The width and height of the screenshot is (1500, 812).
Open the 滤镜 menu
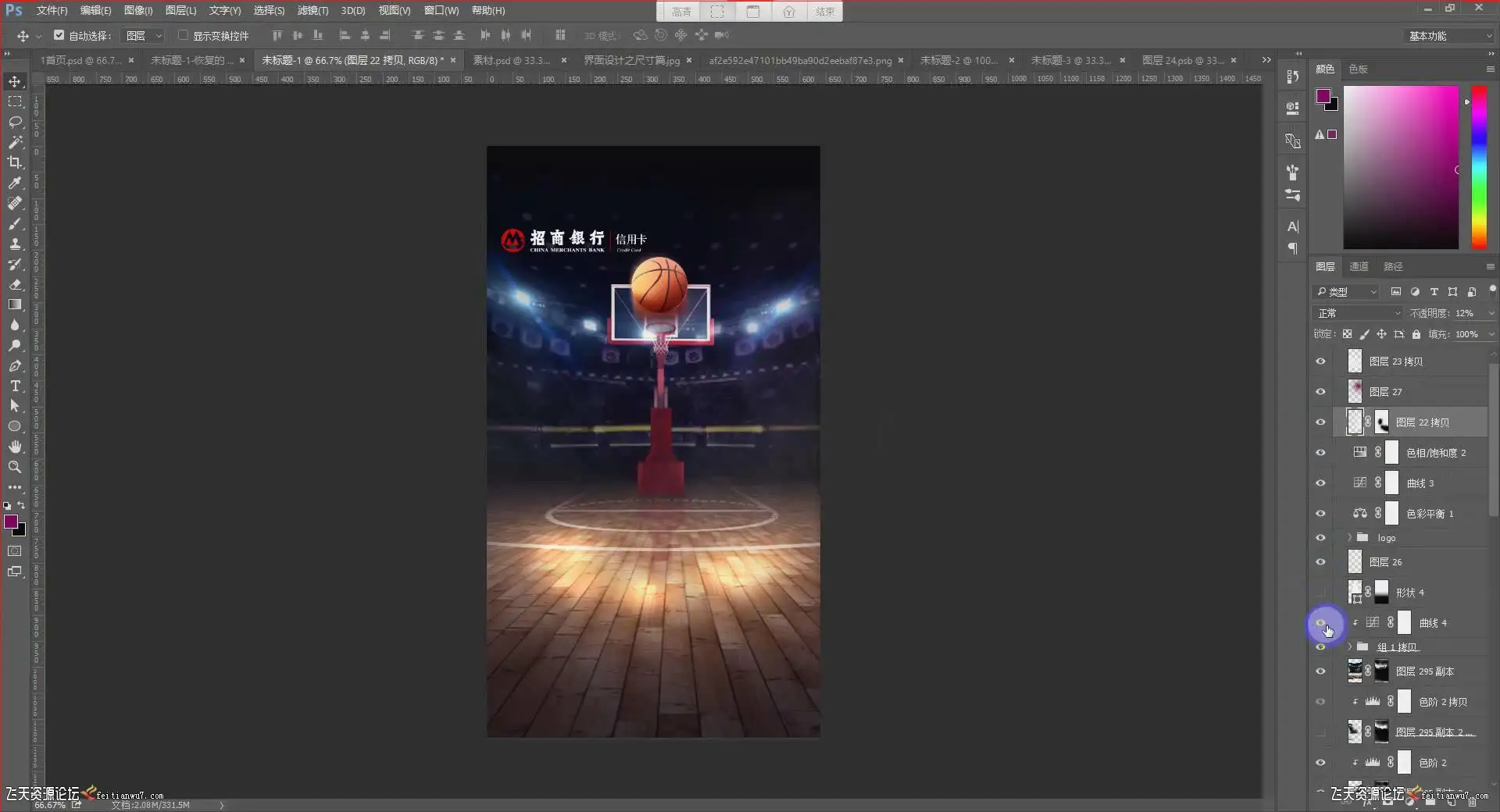(x=312, y=10)
